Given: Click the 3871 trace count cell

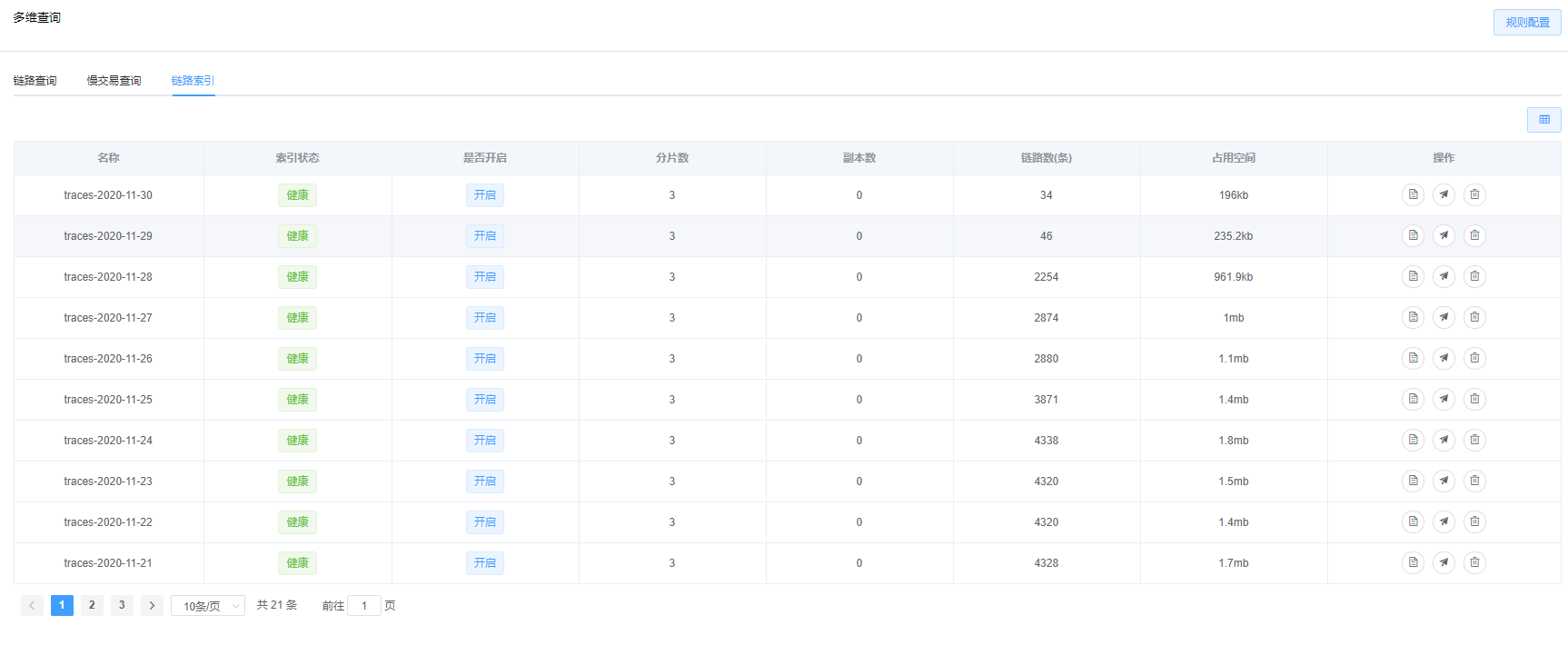Looking at the screenshot, I should point(1047,400).
